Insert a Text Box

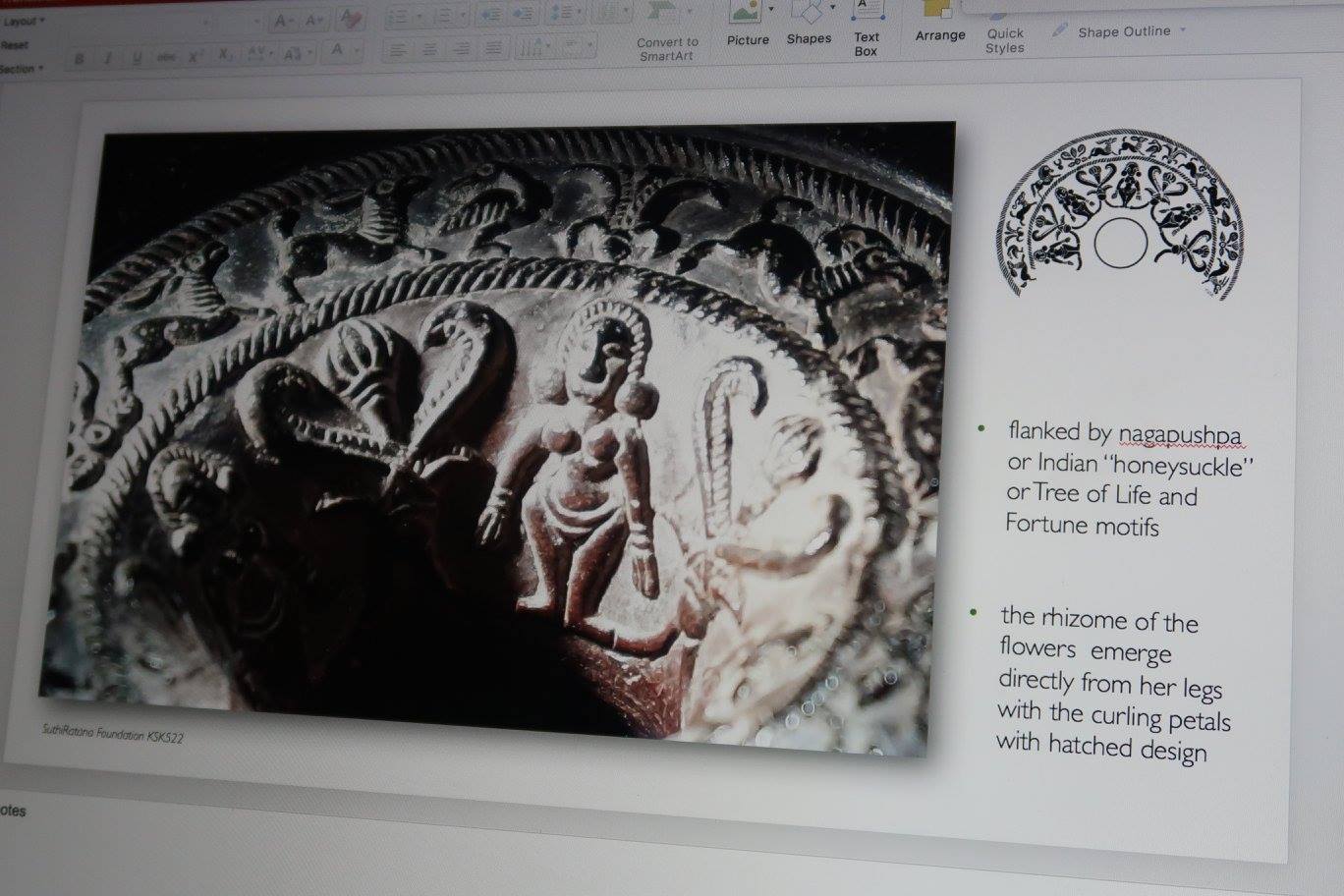(x=866, y=29)
